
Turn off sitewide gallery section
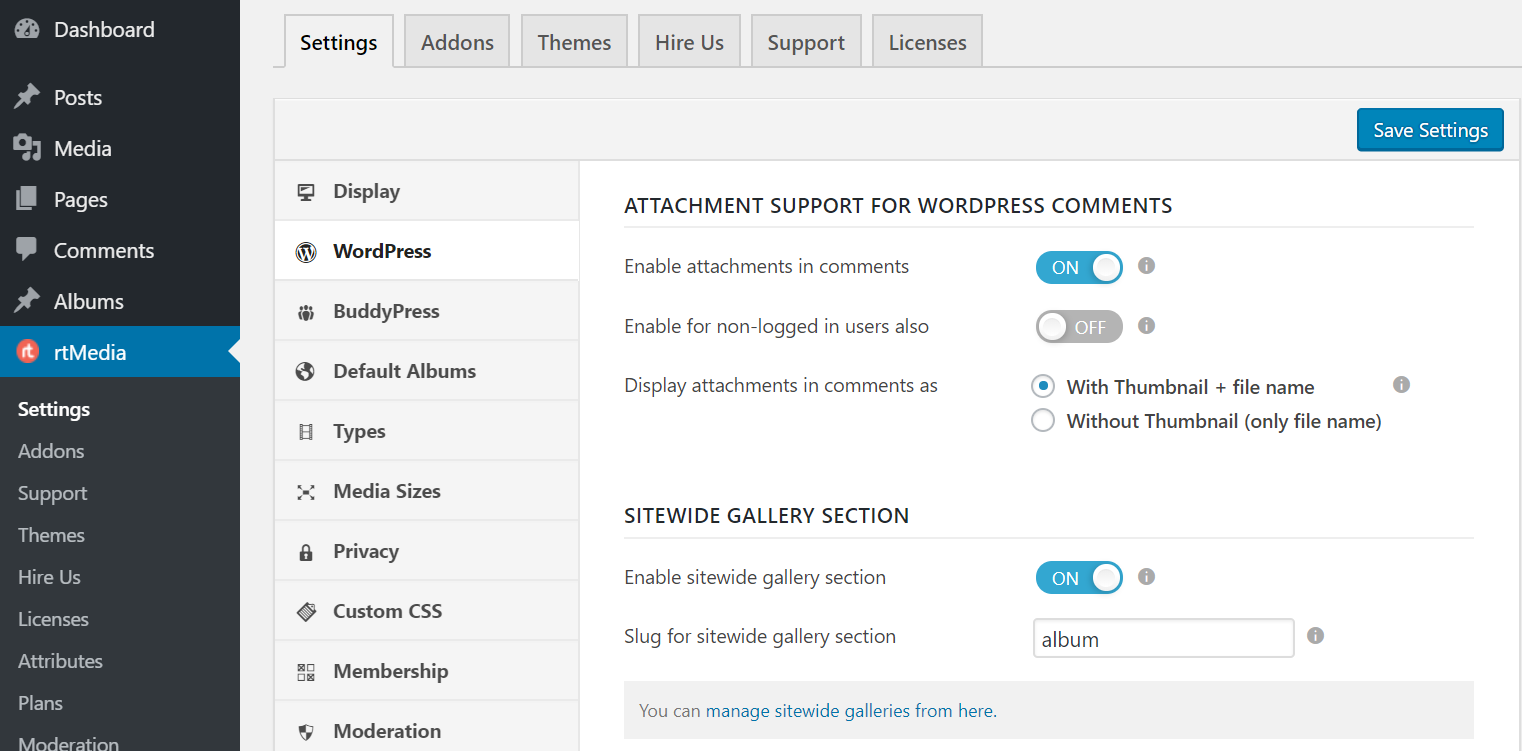point(1079,577)
